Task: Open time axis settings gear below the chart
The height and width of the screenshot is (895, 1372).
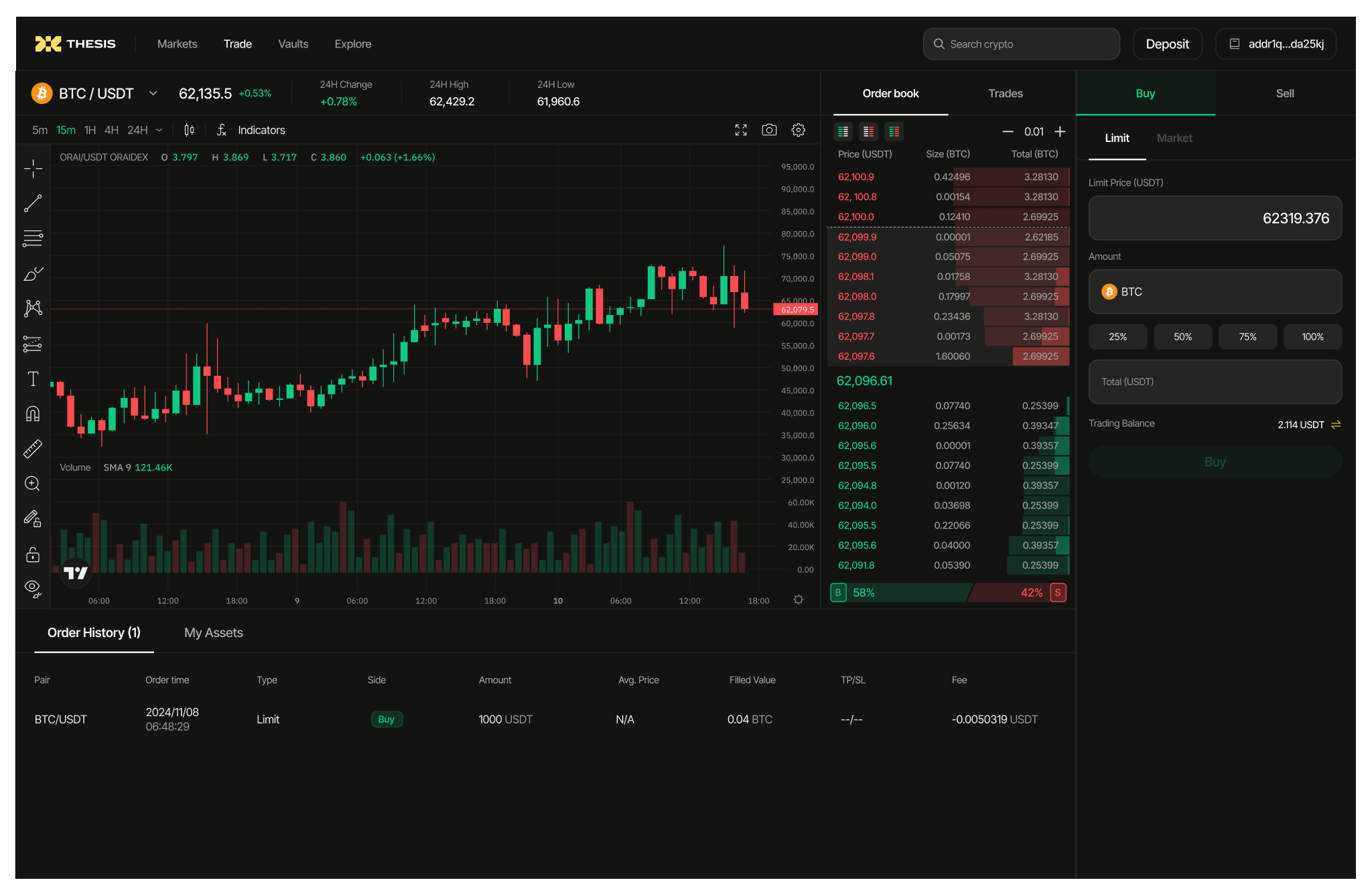Action: pyautogui.click(x=798, y=600)
